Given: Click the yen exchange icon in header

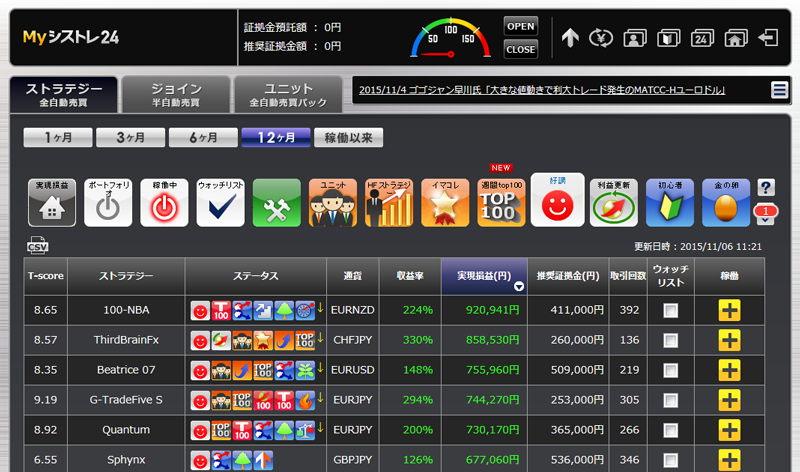Looking at the screenshot, I should (x=601, y=38).
